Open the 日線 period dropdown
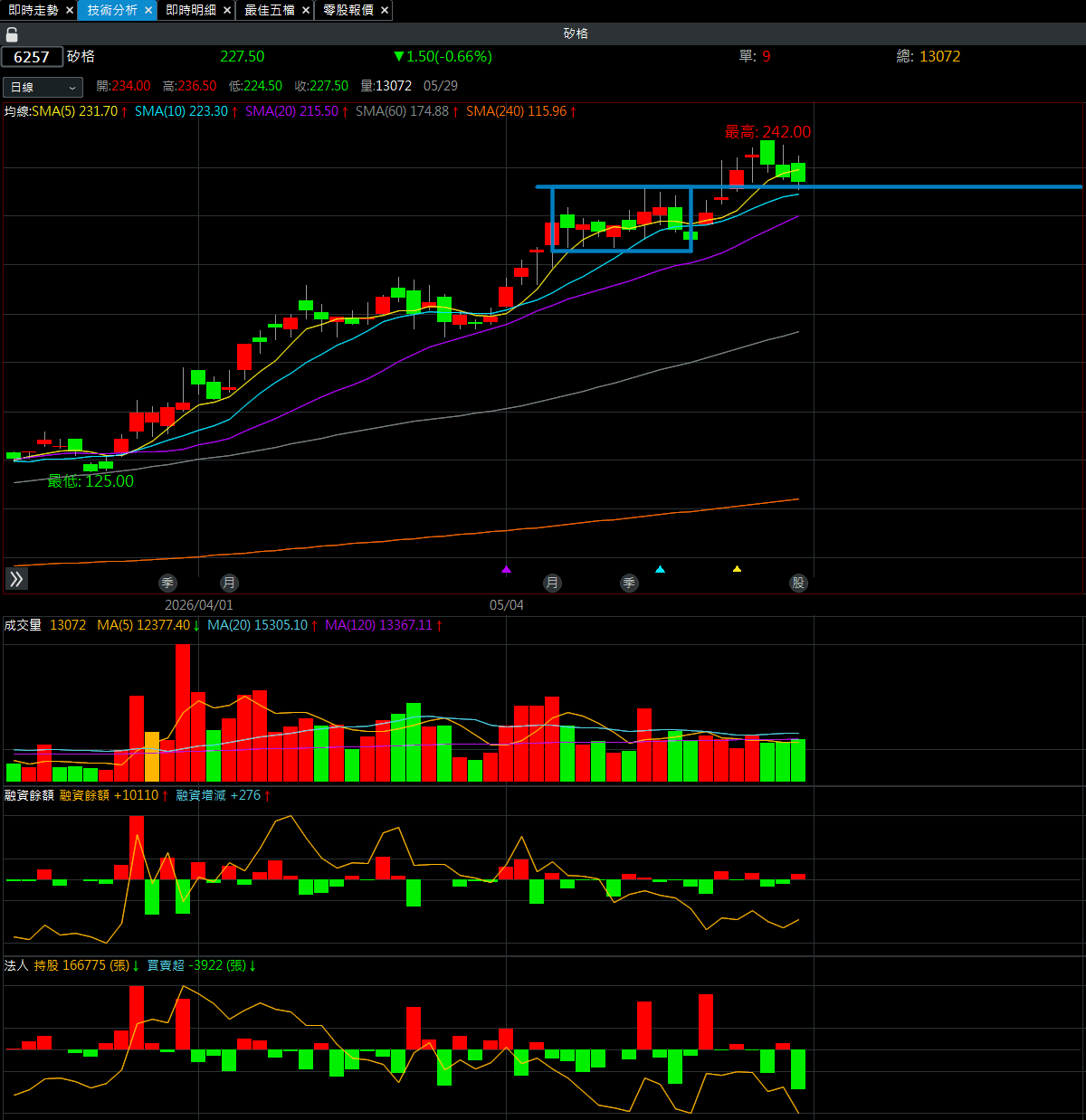 pos(43,87)
